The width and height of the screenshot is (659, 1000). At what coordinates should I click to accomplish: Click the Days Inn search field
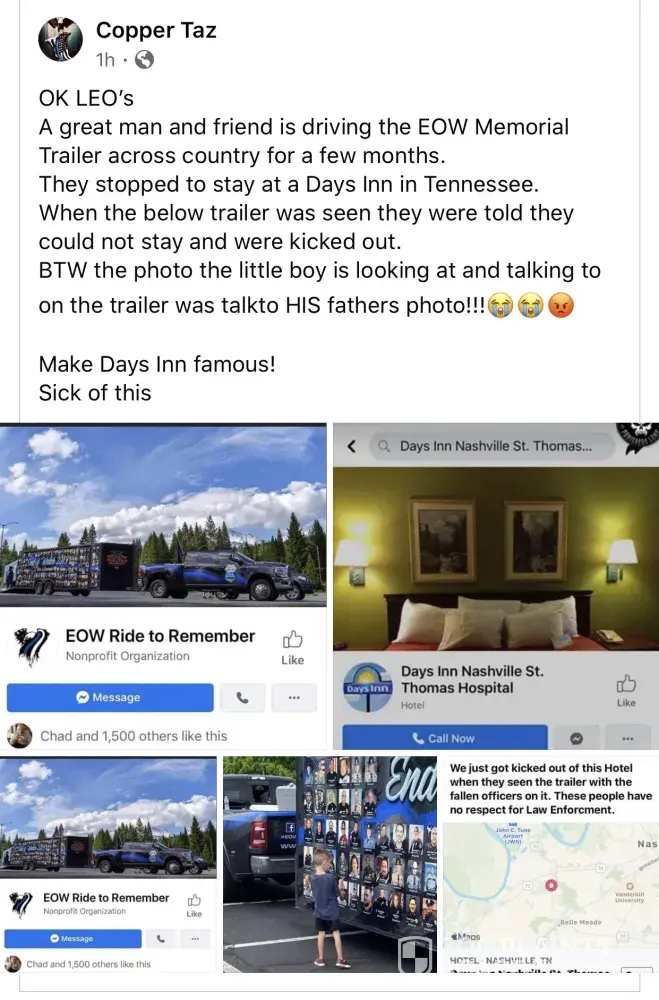pyautogui.click(x=492, y=446)
